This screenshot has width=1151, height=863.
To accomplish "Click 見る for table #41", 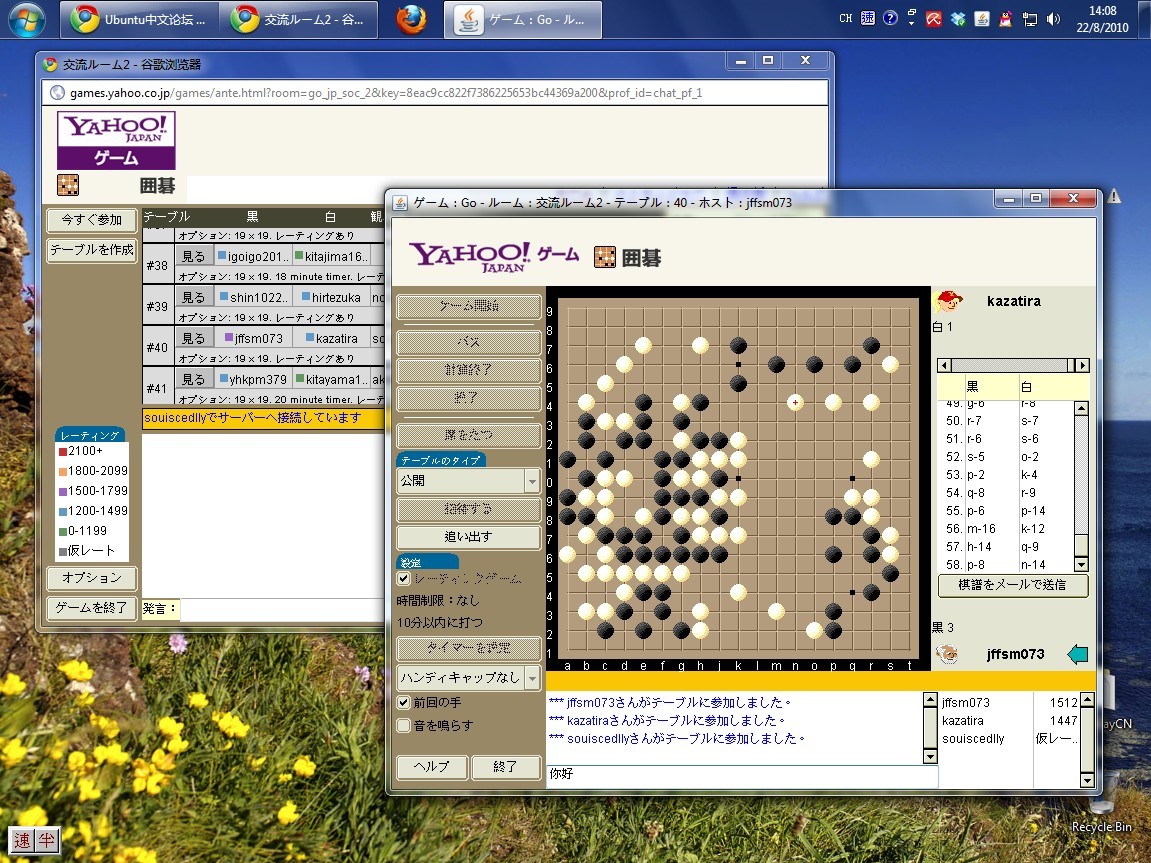I will 194,379.
